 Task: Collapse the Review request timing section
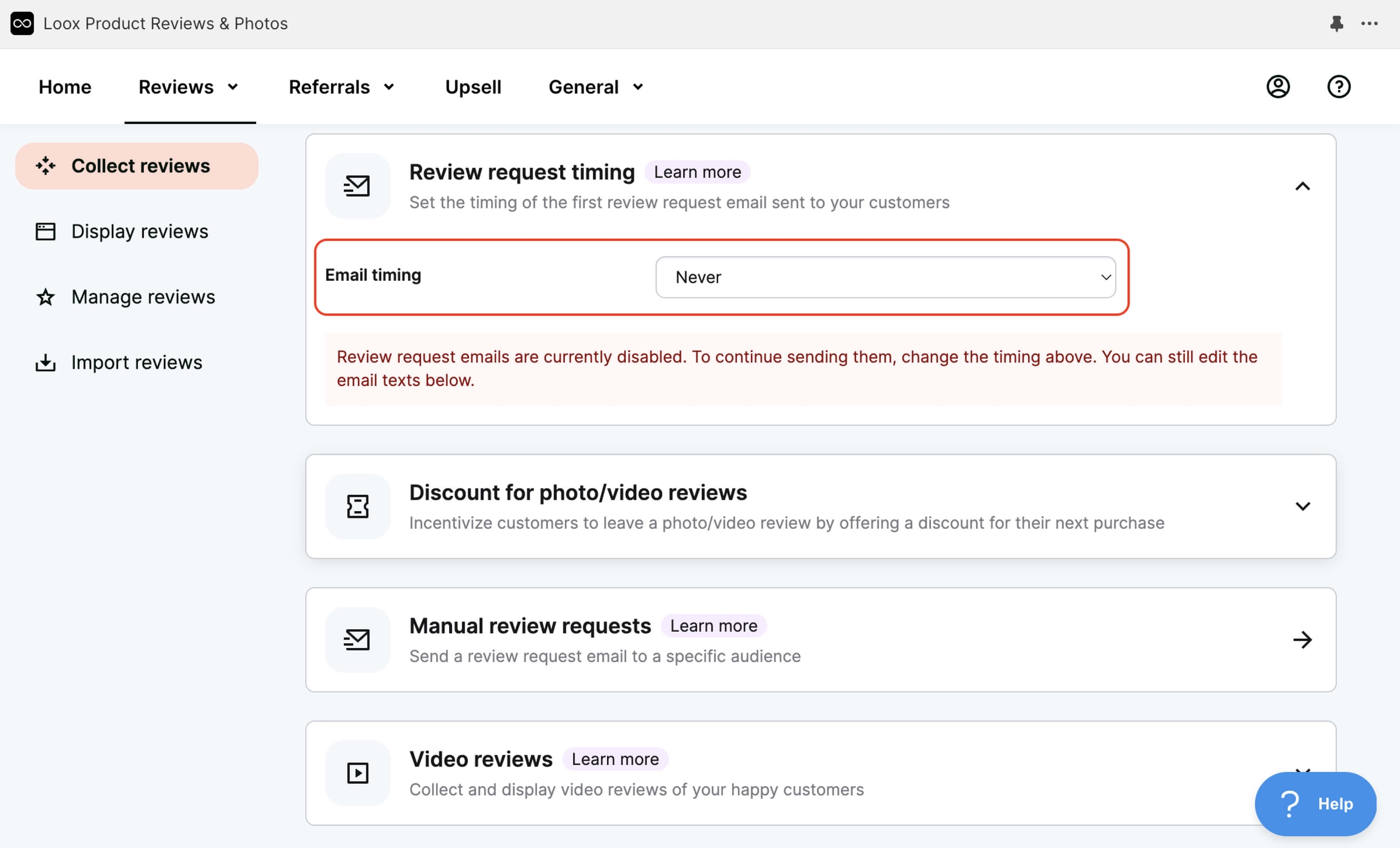[x=1303, y=186]
